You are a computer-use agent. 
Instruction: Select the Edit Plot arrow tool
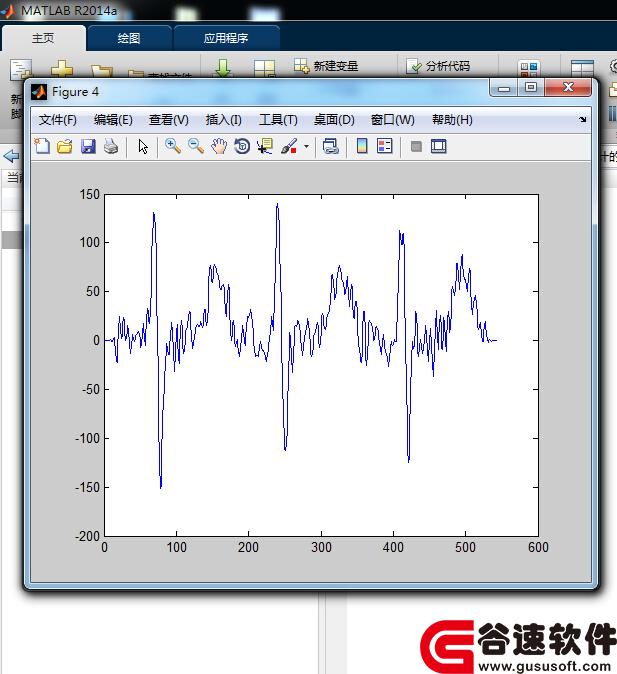click(143, 147)
